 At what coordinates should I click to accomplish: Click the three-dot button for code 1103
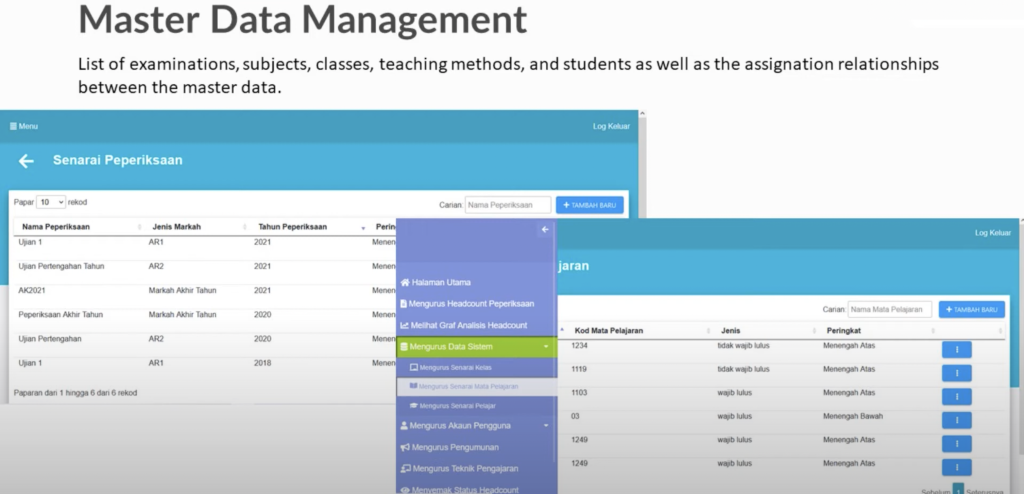tap(956, 396)
